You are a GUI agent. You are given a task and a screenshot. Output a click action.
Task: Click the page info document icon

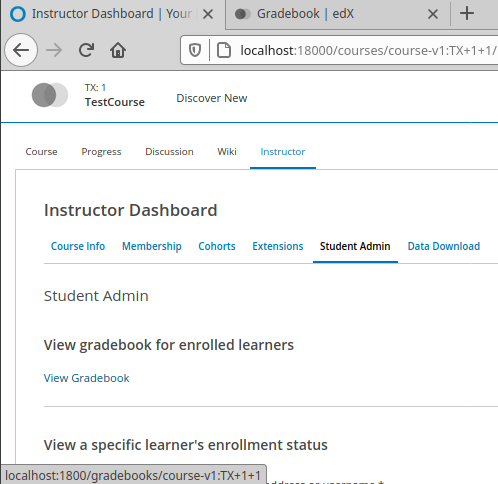(224, 50)
